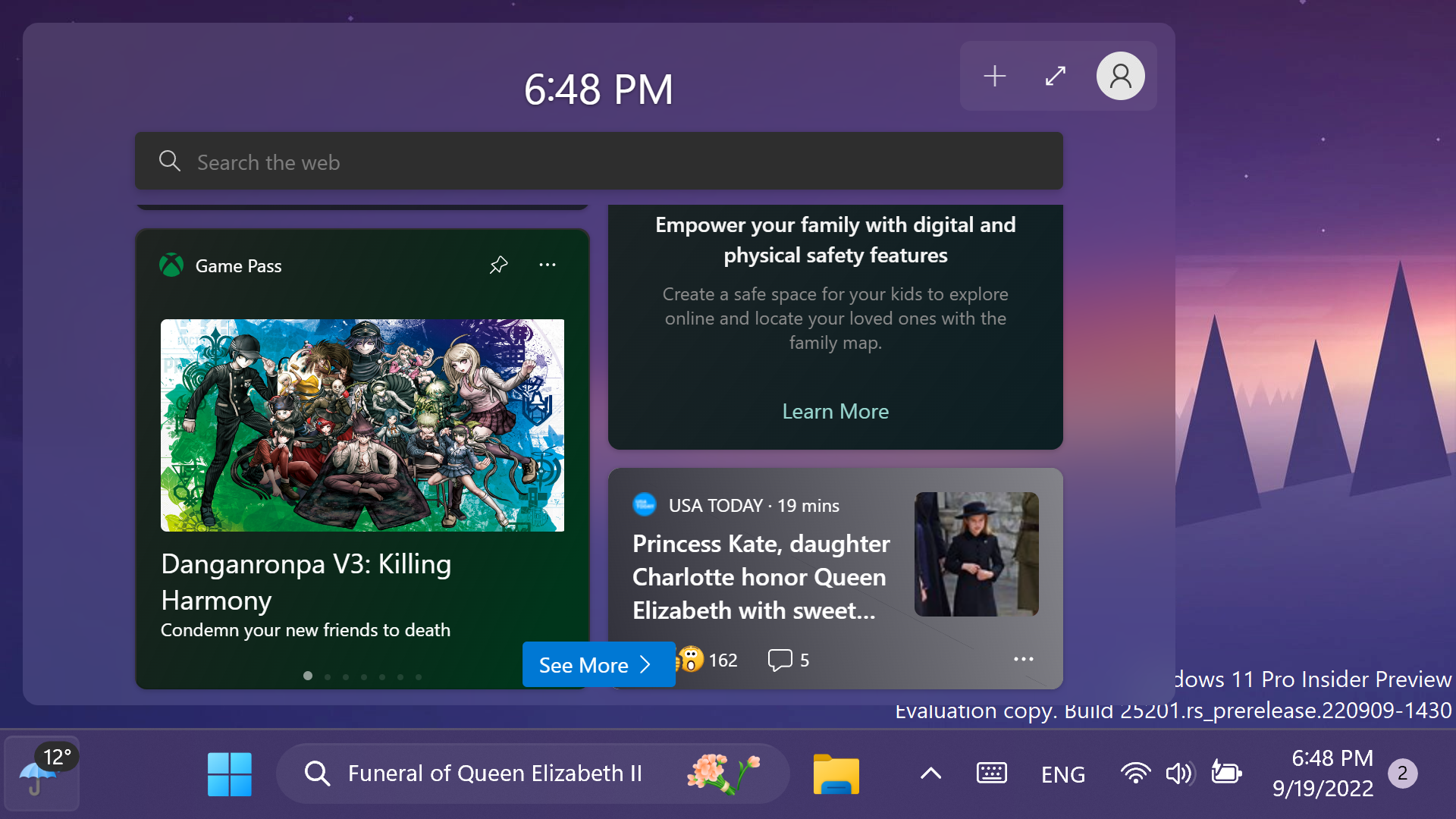The width and height of the screenshot is (1456, 819).
Task: Click See More on the news widget
Action: [594, 664]
